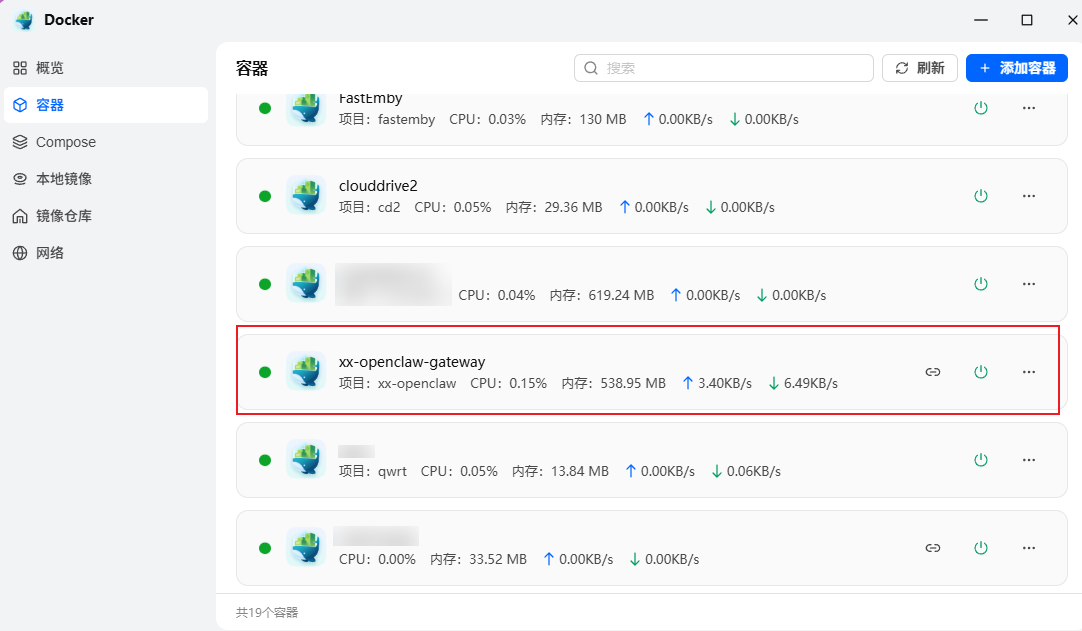Click the 3.40KB/s upload rate
Image resolution: width=1082 pixels, height=631 pixels.
click(x=717, y=383)
